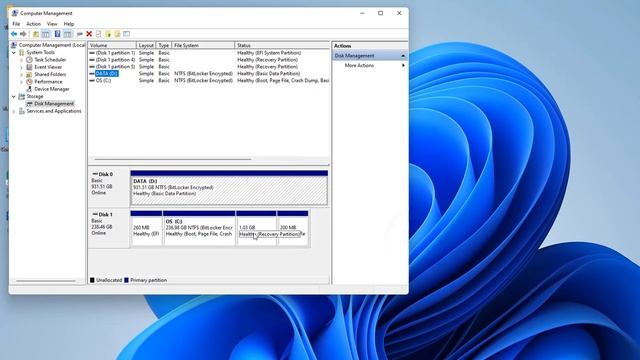Open Event Viewer node
The image size is (640, 360).
click(x=48, y=67)
